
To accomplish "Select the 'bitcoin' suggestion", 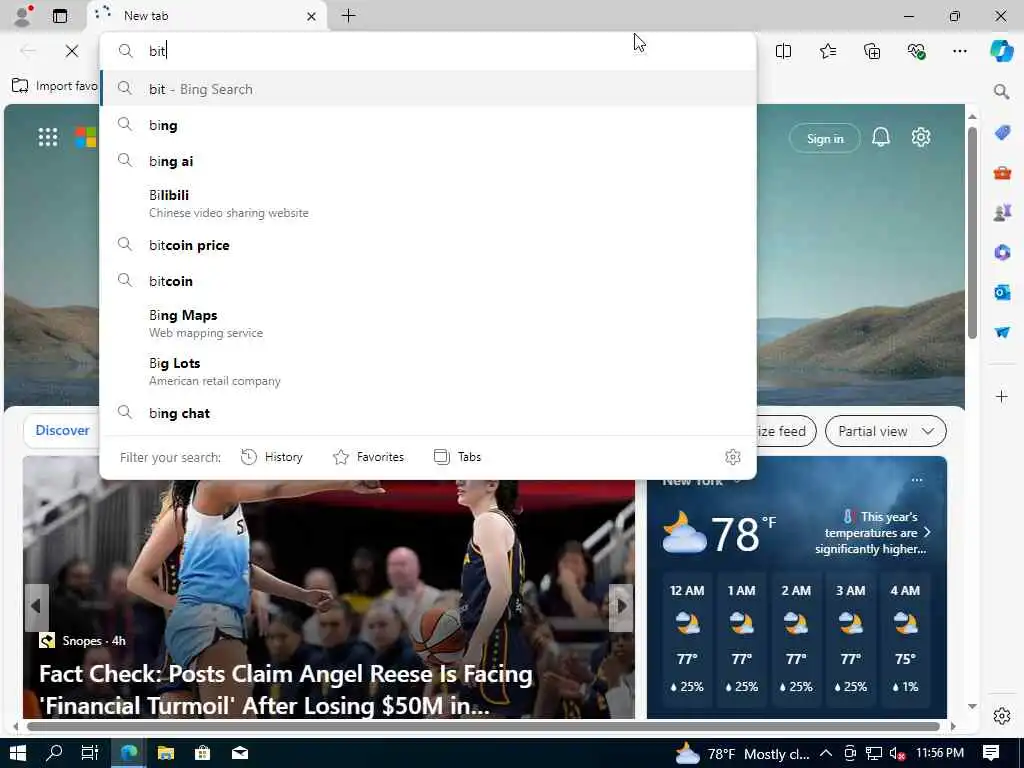I will coord(428,281).
